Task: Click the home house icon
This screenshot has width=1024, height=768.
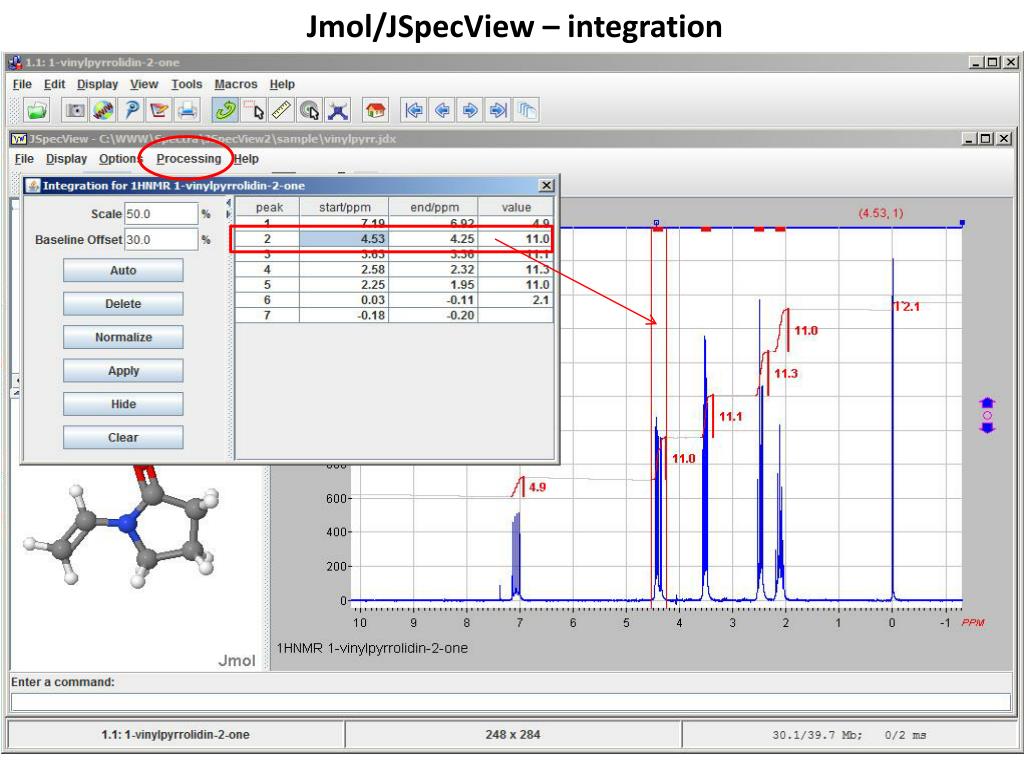Action: 376,110
